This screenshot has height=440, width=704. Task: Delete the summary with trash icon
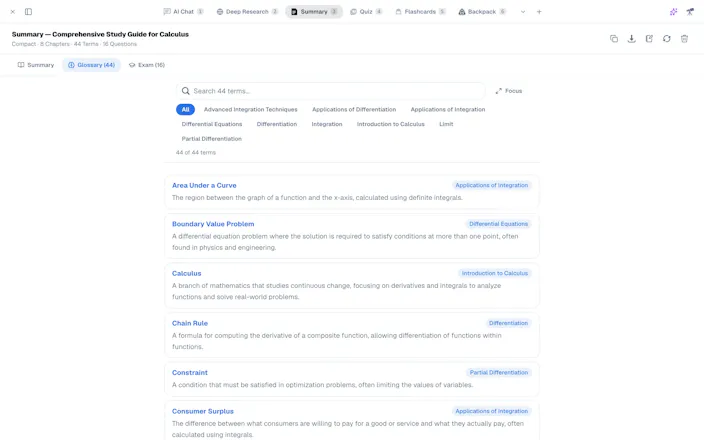[684, 39]
